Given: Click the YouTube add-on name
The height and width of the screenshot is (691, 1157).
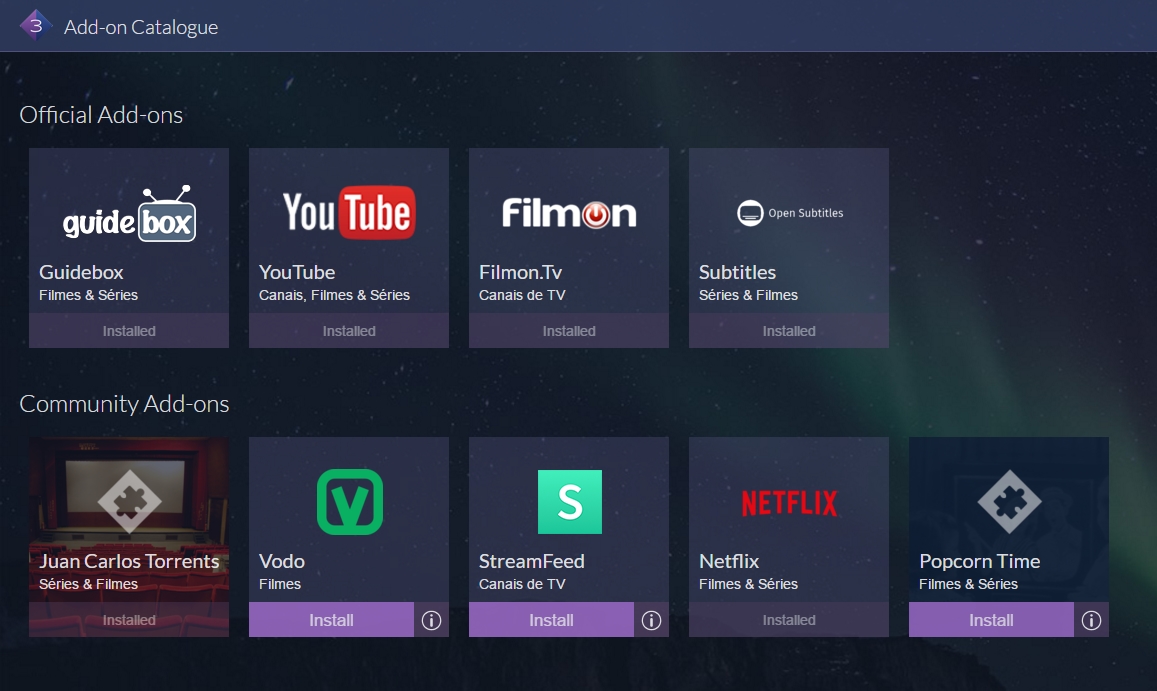Looking at the screenshot, I should click(297, 272).
